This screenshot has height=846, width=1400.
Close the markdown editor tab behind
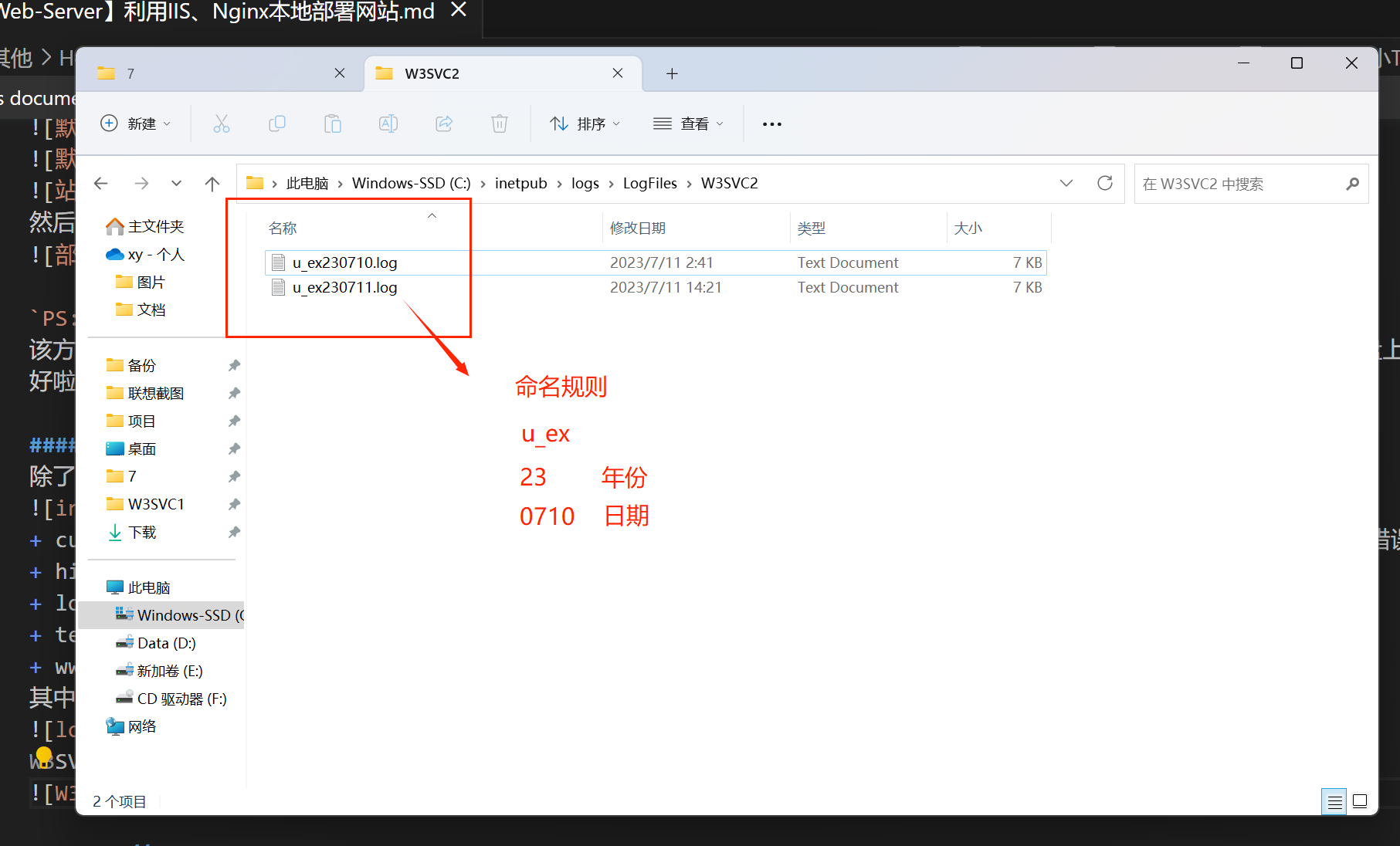point(459,10)
